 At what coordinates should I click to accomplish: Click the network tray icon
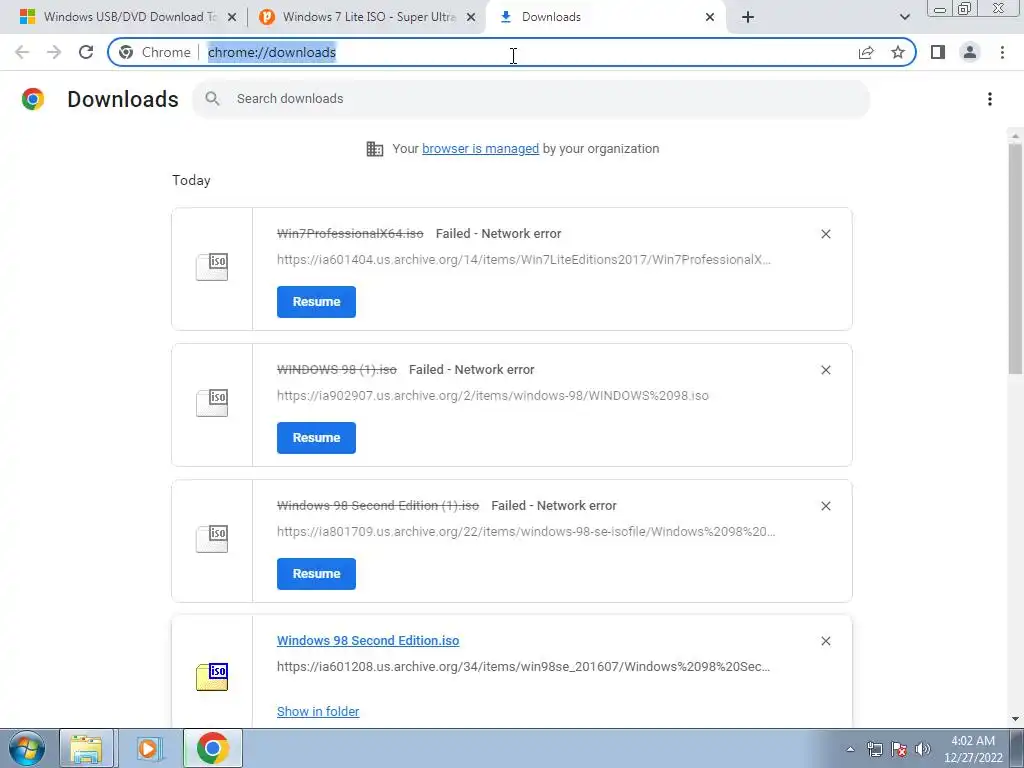tap(874, 749)
